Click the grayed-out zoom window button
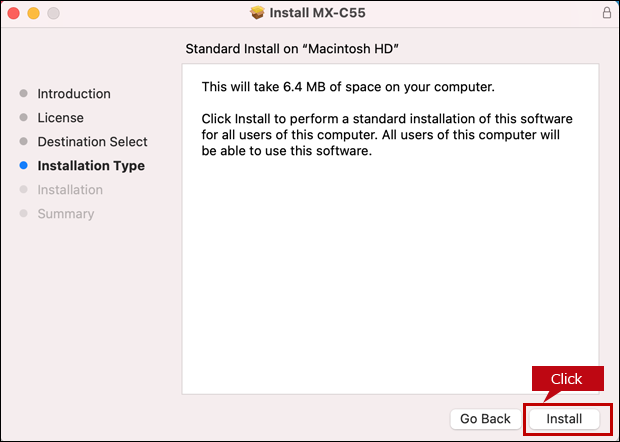This screenshot has height=442, width=620. (53, 13)
